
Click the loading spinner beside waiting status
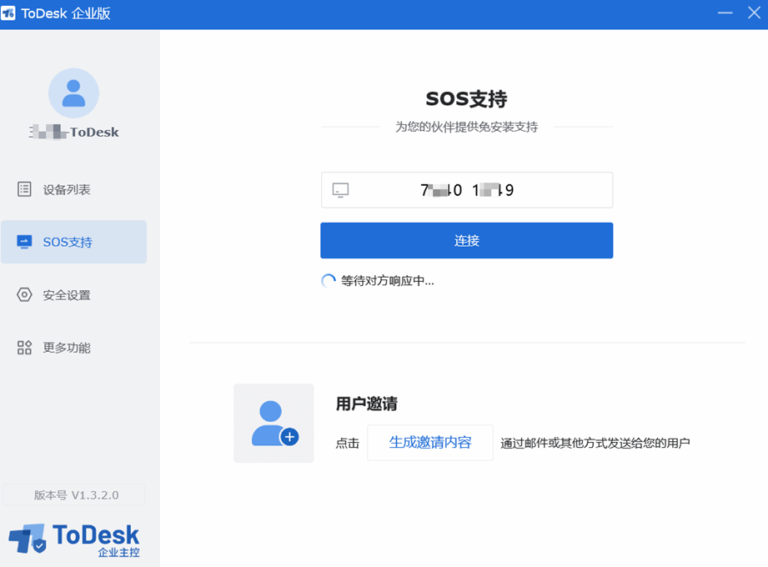tap(328, 281)
